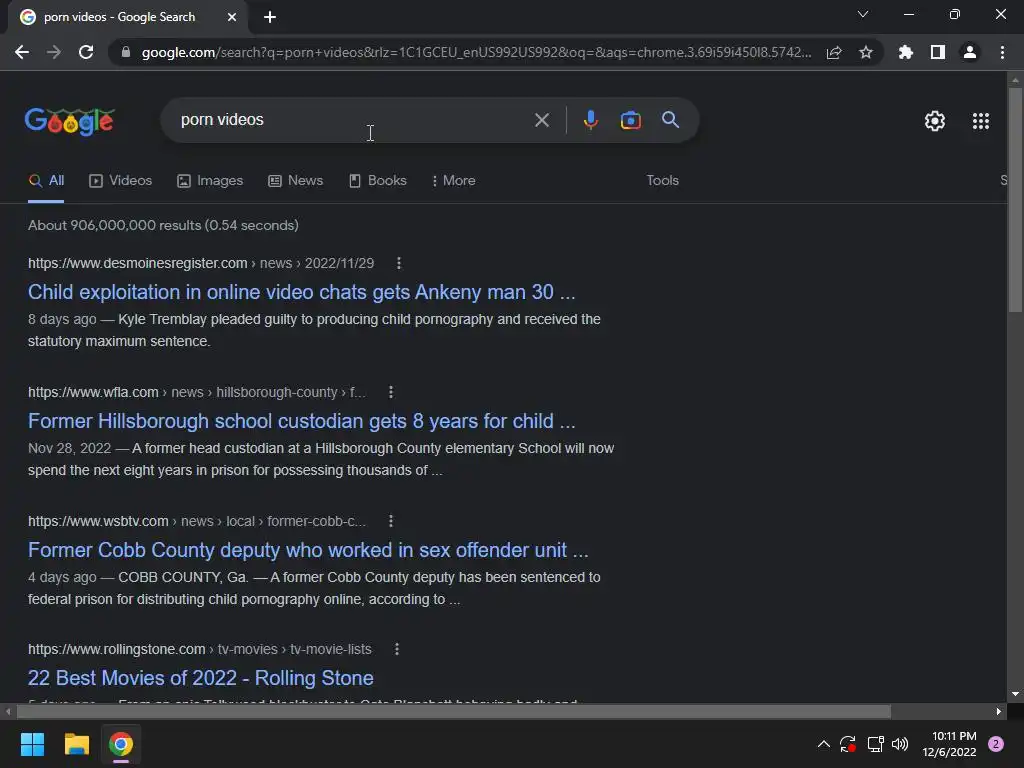Open 'Former Cobb County deputy' result
Screen dimensions: 1024x768
308,550
